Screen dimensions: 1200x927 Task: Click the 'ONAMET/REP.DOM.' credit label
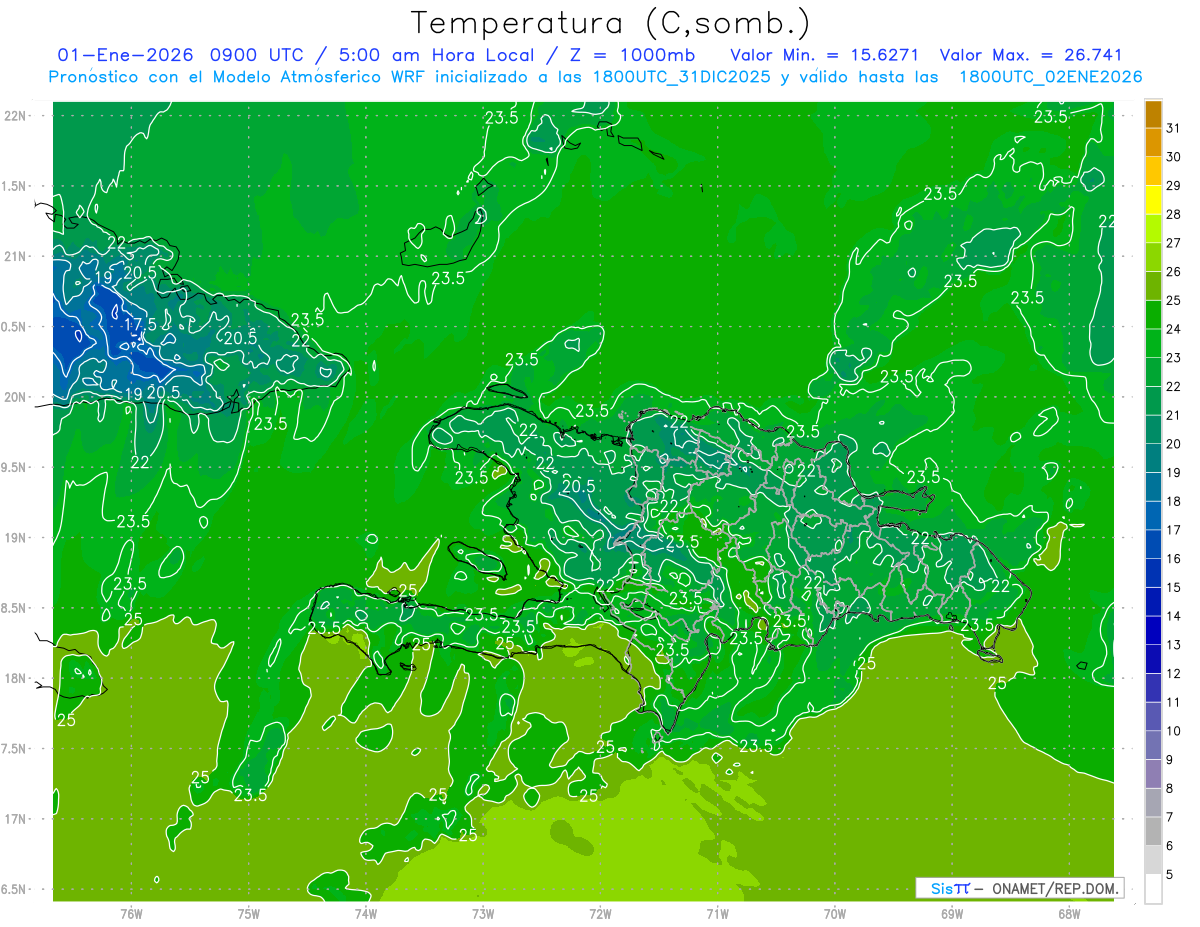[x=1055, y=888]
